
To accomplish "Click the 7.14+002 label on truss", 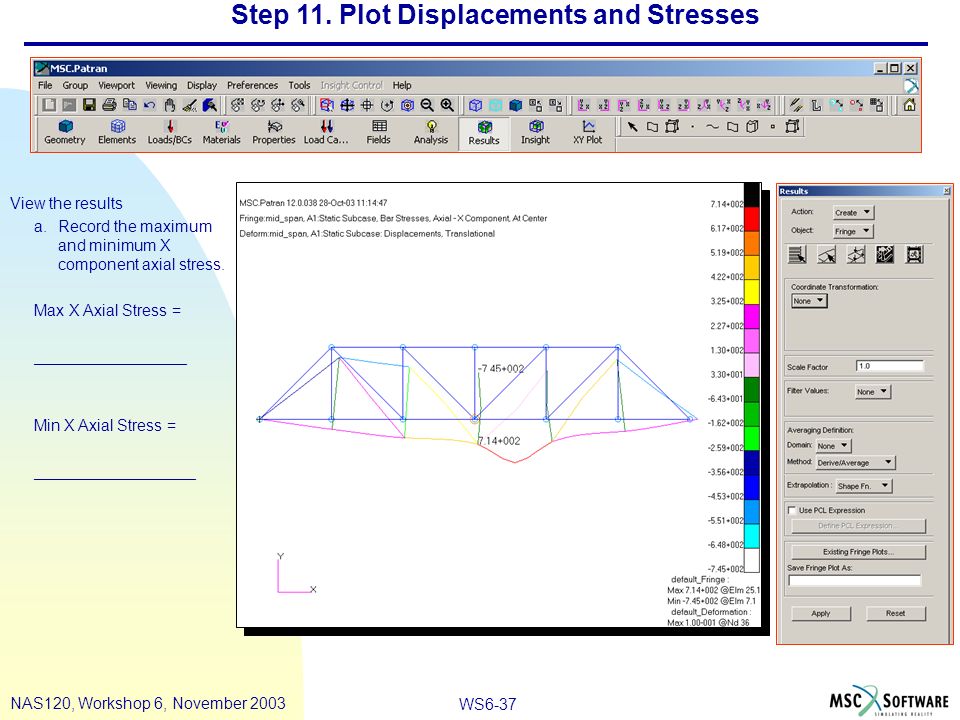I will (499, 441).
